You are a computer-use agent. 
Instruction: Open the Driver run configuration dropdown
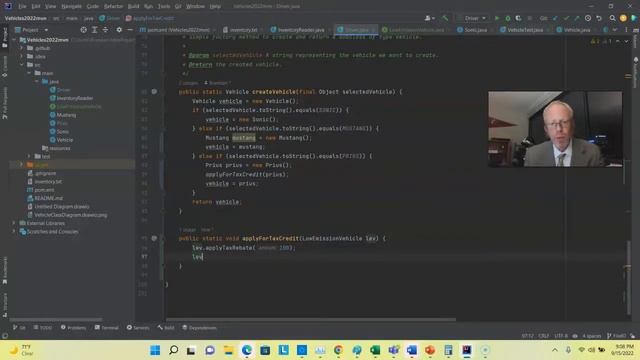point(472,18)
